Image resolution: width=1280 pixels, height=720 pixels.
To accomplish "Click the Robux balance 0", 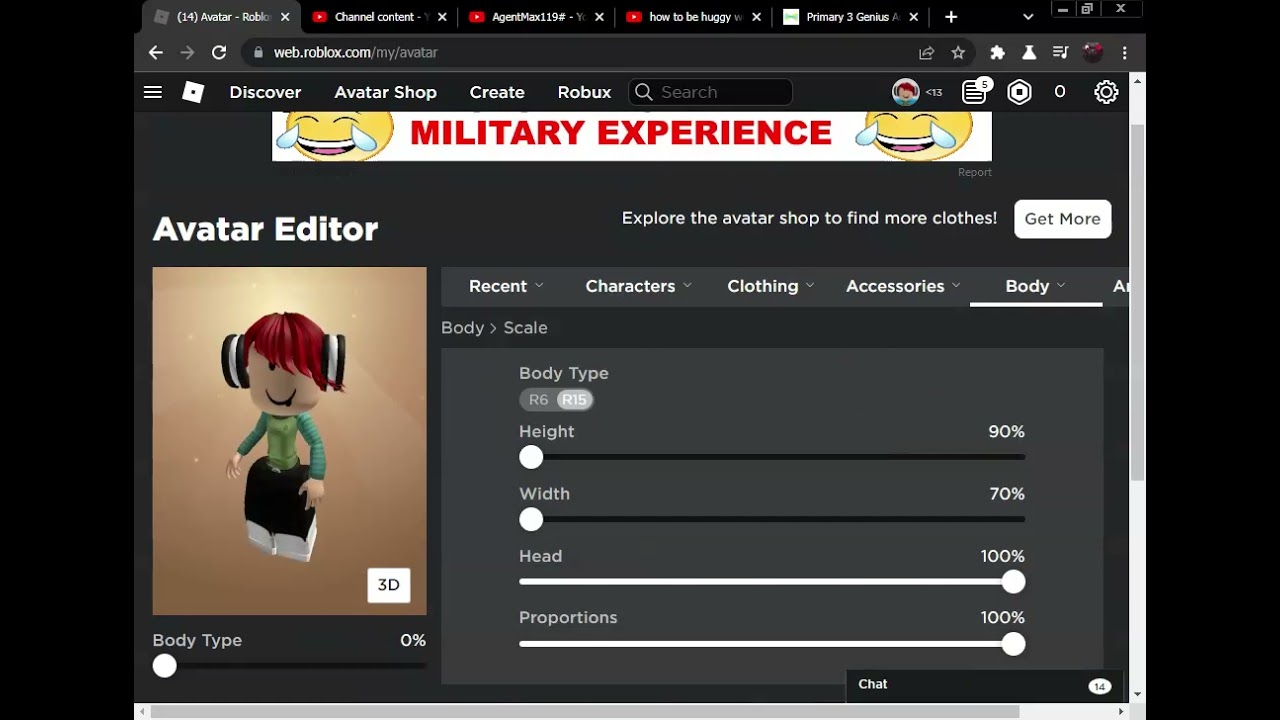I will coord(1060,92).
